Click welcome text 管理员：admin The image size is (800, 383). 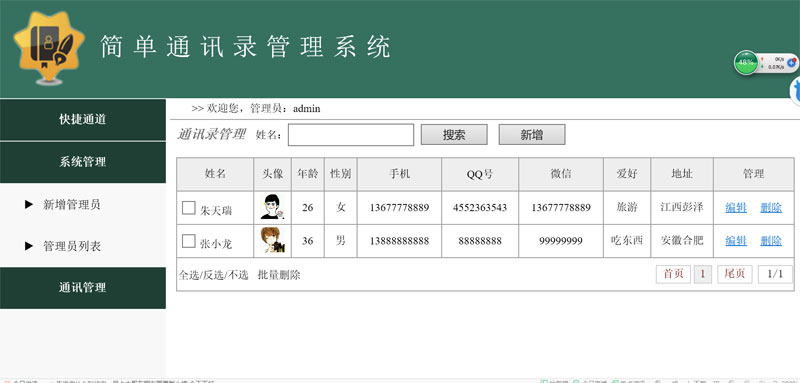[x=285, y=109]
